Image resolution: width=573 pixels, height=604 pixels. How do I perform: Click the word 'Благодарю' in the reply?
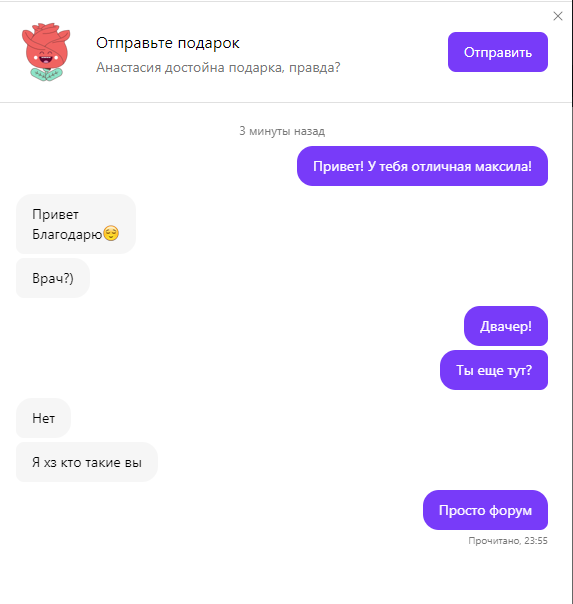pyautogui.click(x=67, y=234)
